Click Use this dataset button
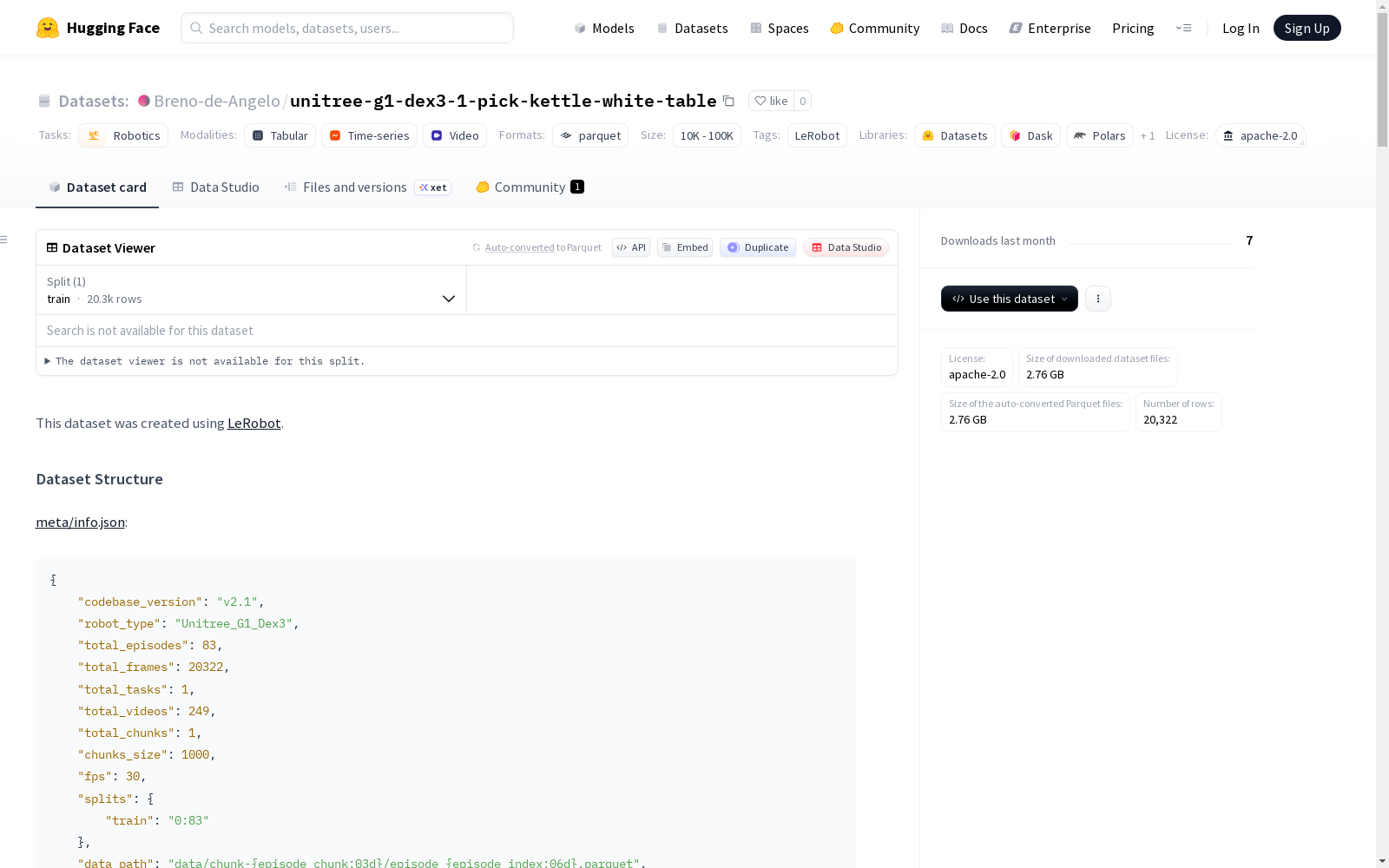1389x868 pixels. pyautogui.click(x=1010, y=299)
